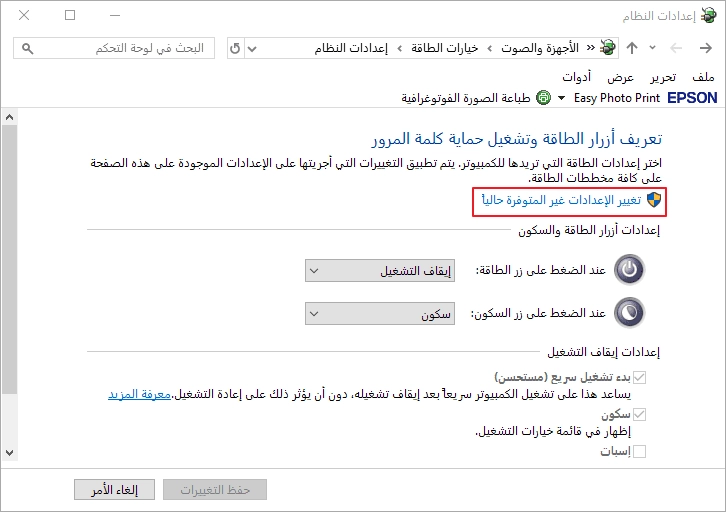Focus the Control Panel search field
This screenshot has width=726, height=512.
click(x=114, y=48)
